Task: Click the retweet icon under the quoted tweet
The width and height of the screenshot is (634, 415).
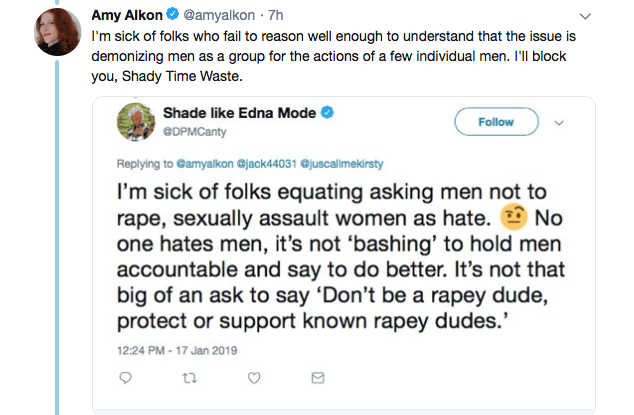Action: coord(189,377)
